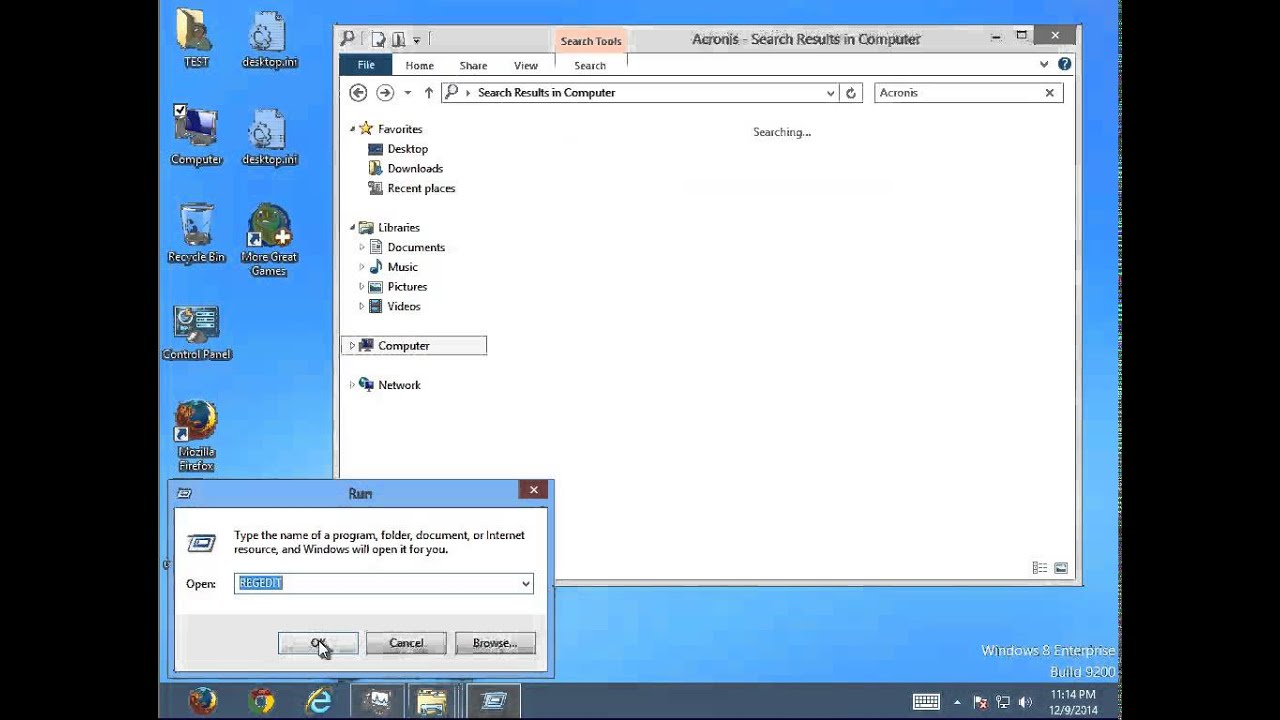Switch to the View ribbon tab
This screenshot has height=720, width=1280.
pos(526,65)
